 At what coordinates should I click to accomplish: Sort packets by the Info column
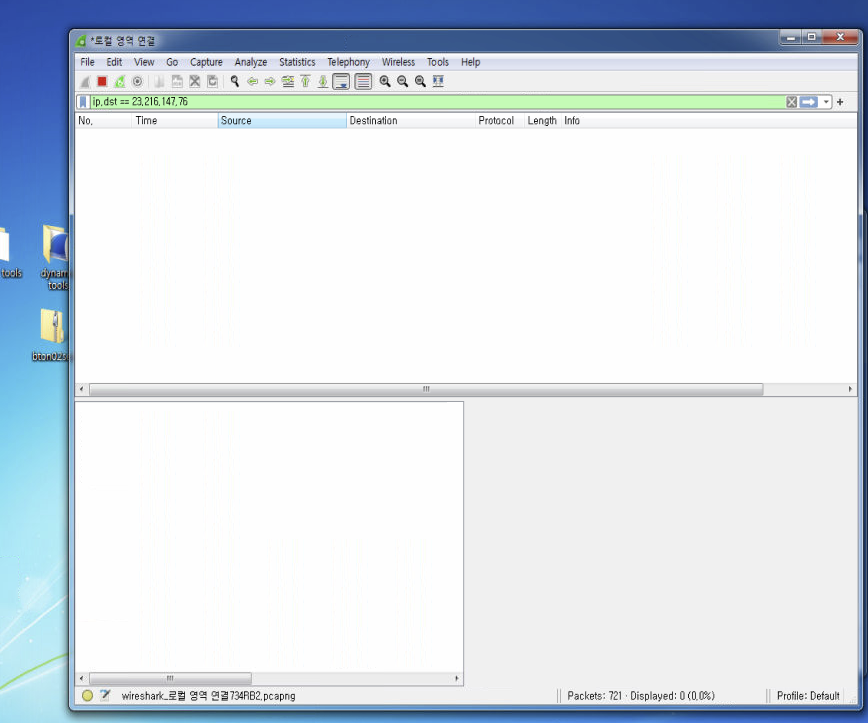pos(709,121)
